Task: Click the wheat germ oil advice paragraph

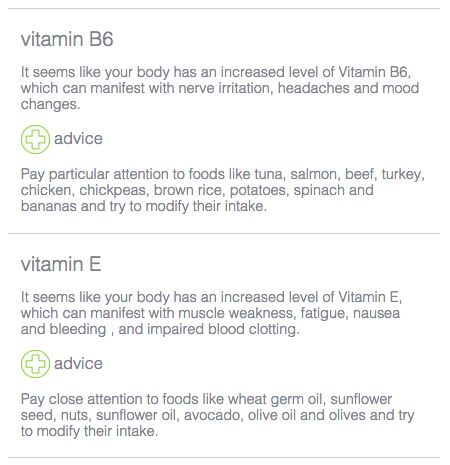Action: 217,415
